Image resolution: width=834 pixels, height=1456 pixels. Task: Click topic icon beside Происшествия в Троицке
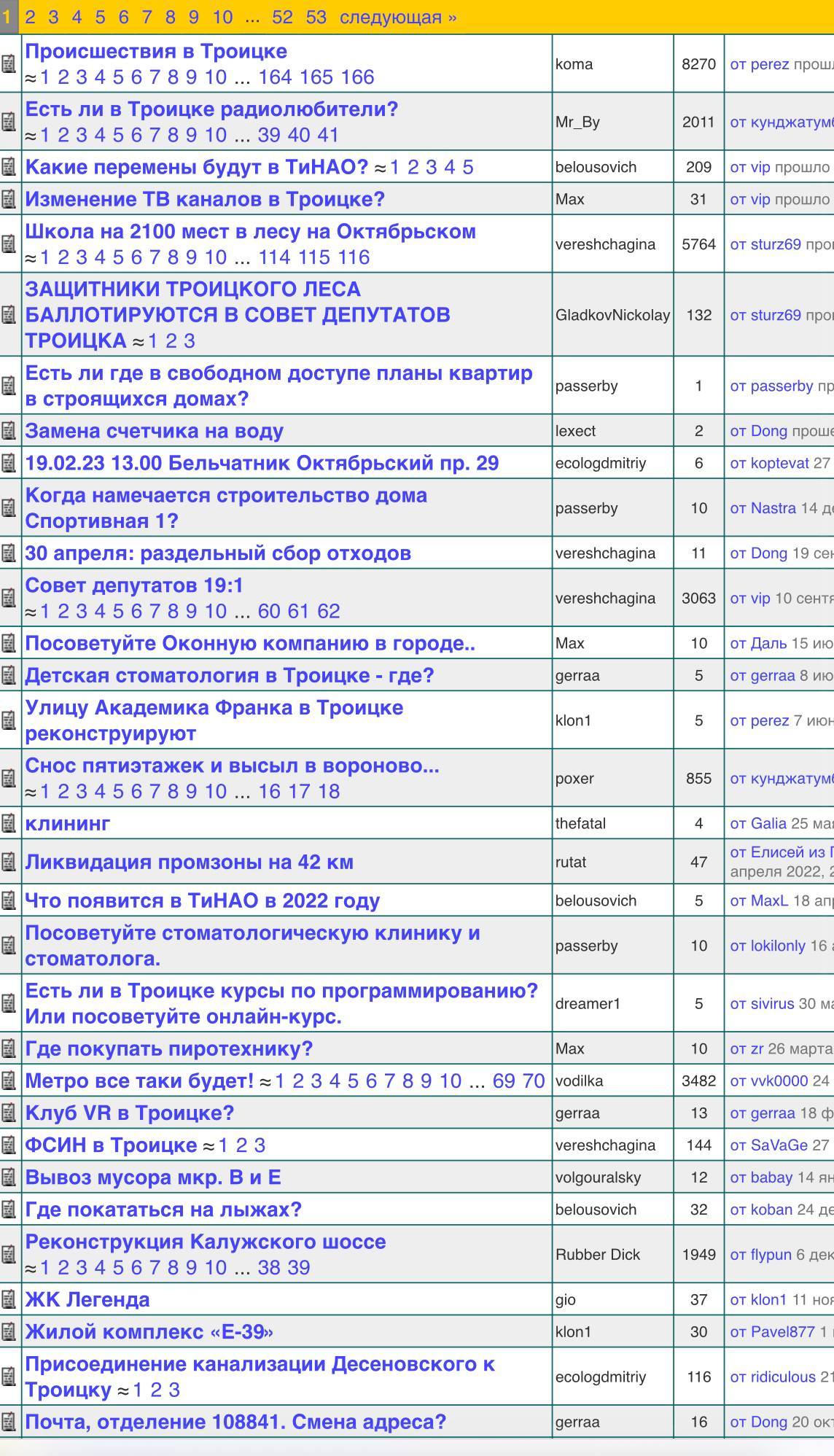coord(9,64)
